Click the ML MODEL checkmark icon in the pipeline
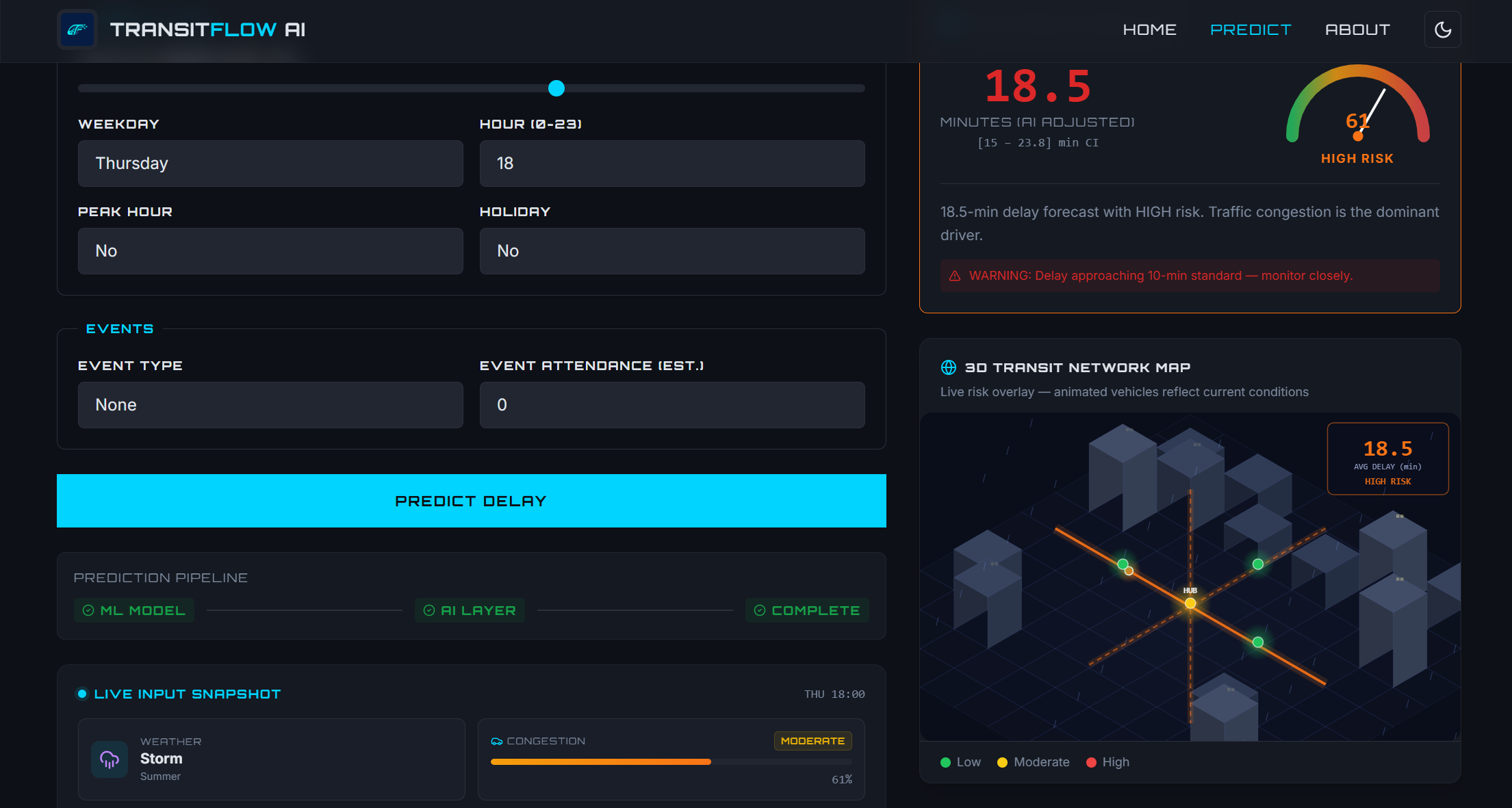 tap(88, 610)
